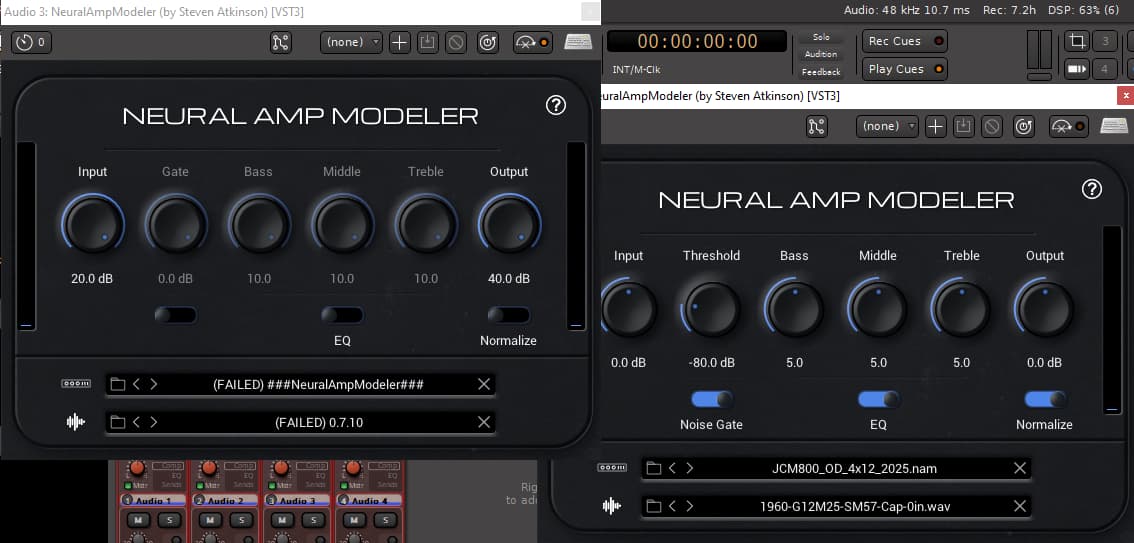The width and height of the screenshot is (1134, 543).
Task: Click next model arrow beside JCM800 file
Action: coord(690,468)
